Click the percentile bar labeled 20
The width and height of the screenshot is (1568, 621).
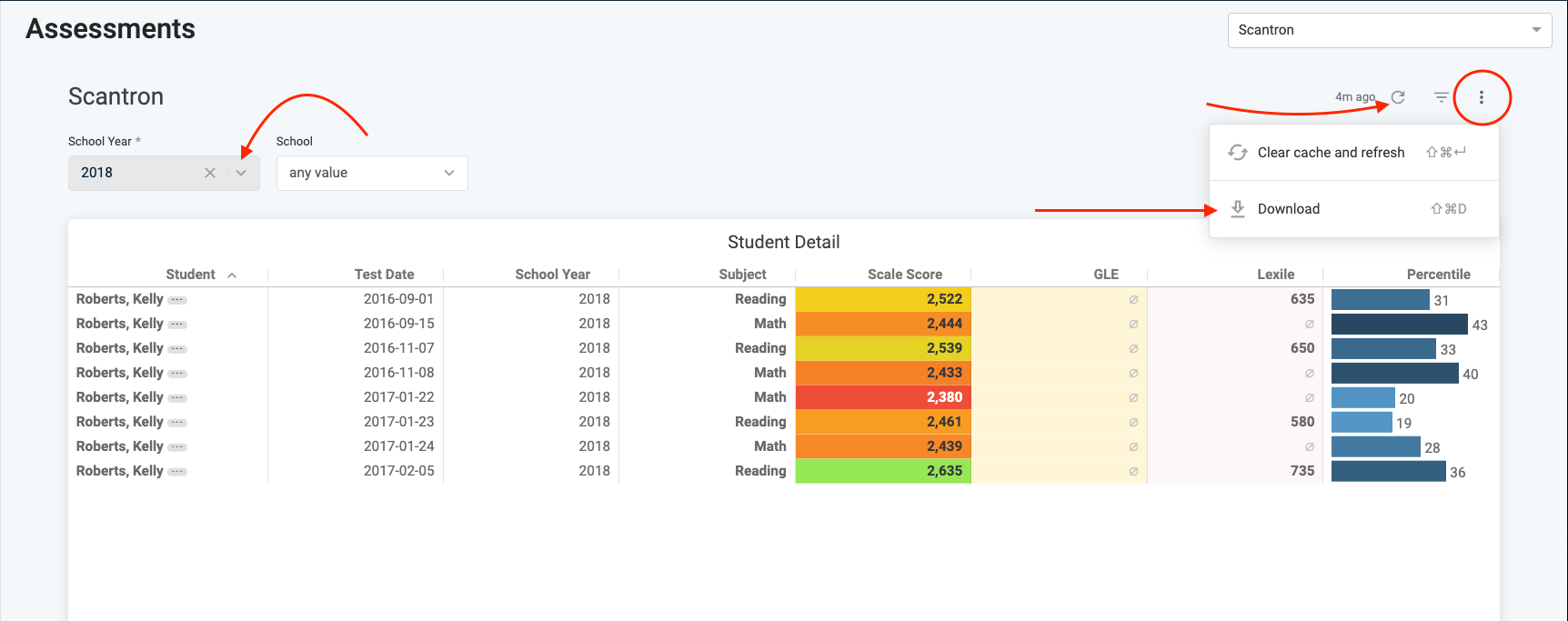(1363, 397)
